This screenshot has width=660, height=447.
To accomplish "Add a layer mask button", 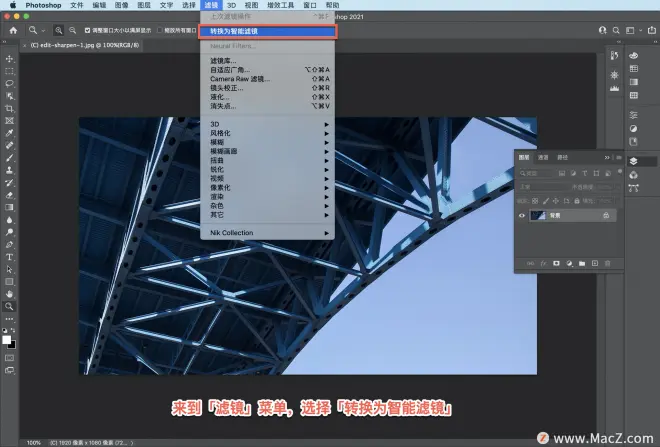I will (x=556, y=263).
